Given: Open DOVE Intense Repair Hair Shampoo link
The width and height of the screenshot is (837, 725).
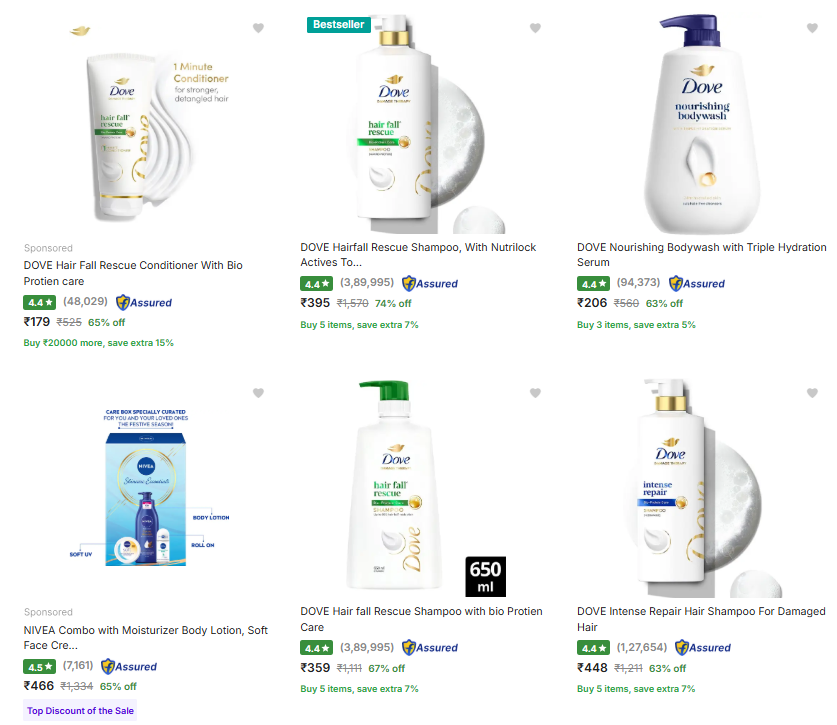Looking at the screenshot, I should (x=701, y=618).
